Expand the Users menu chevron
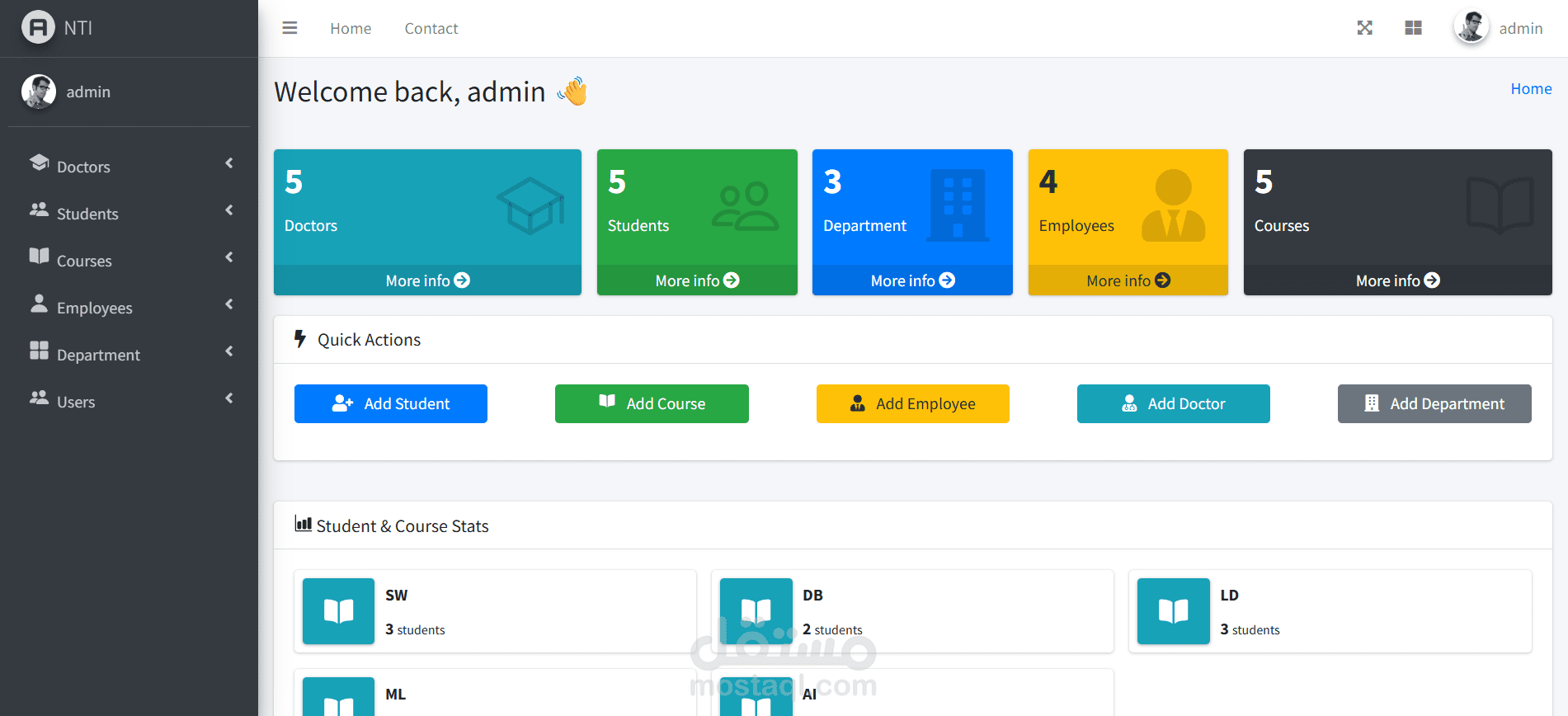The height and width of the screenshot is (716, 1568). [x=229, y=398]
